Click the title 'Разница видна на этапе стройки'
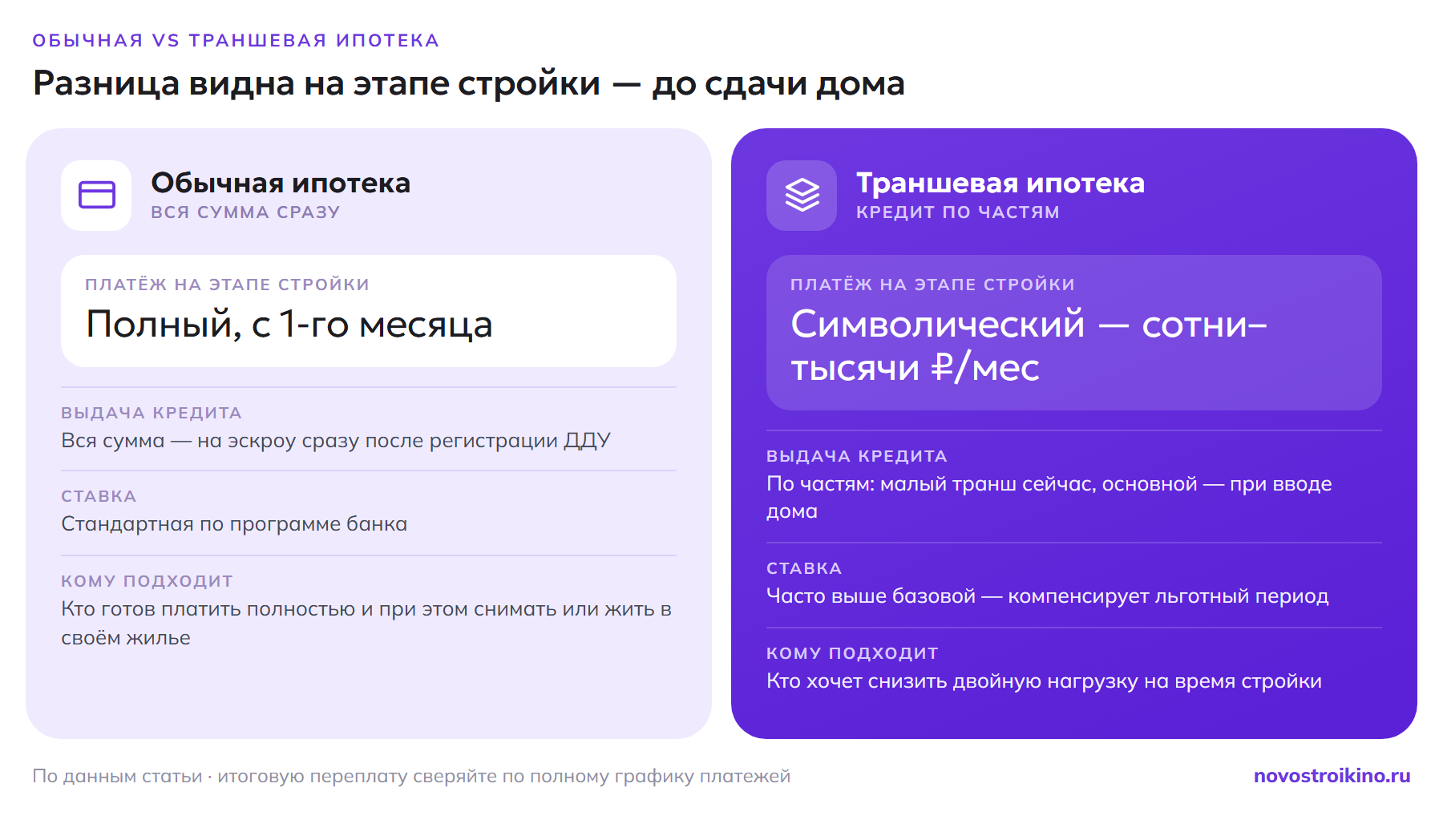 click(317, 83)
